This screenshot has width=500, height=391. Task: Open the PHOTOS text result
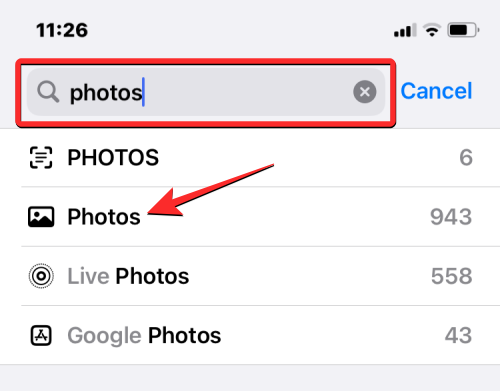(x=250, y=157)
